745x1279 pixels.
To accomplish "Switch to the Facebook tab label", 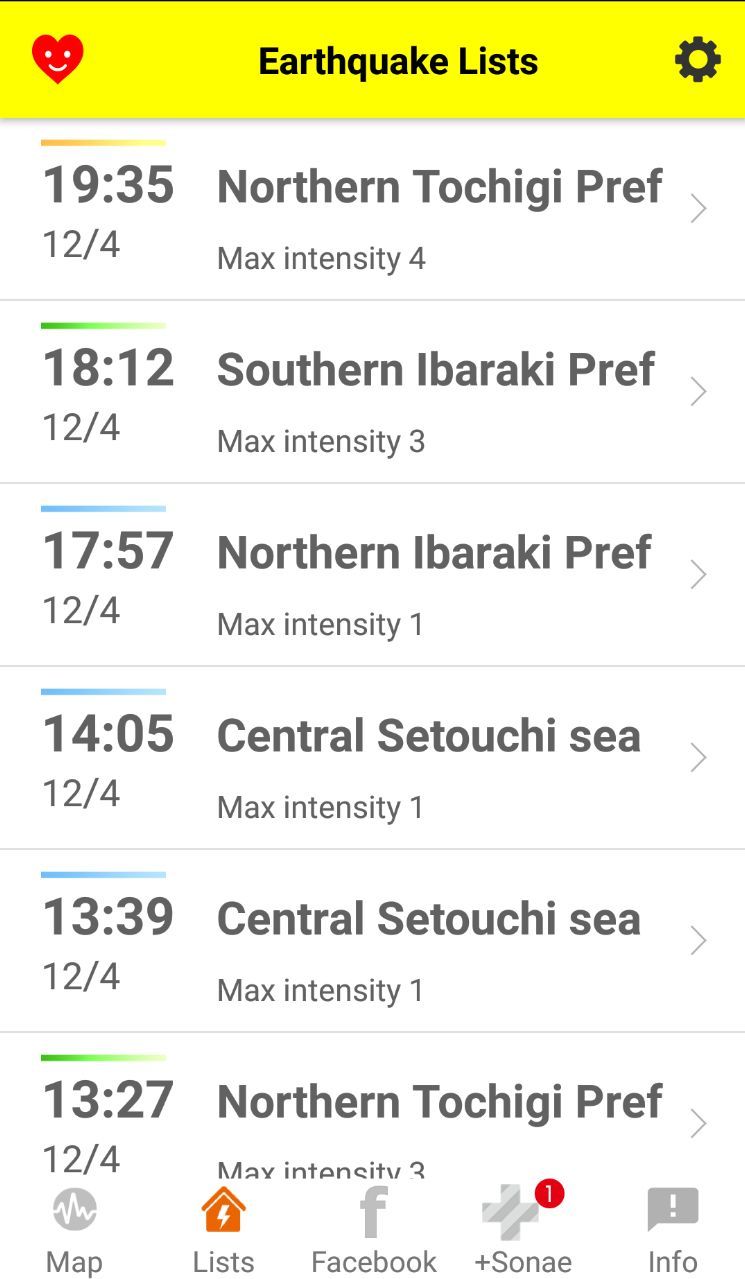I will coord(373,1262).
